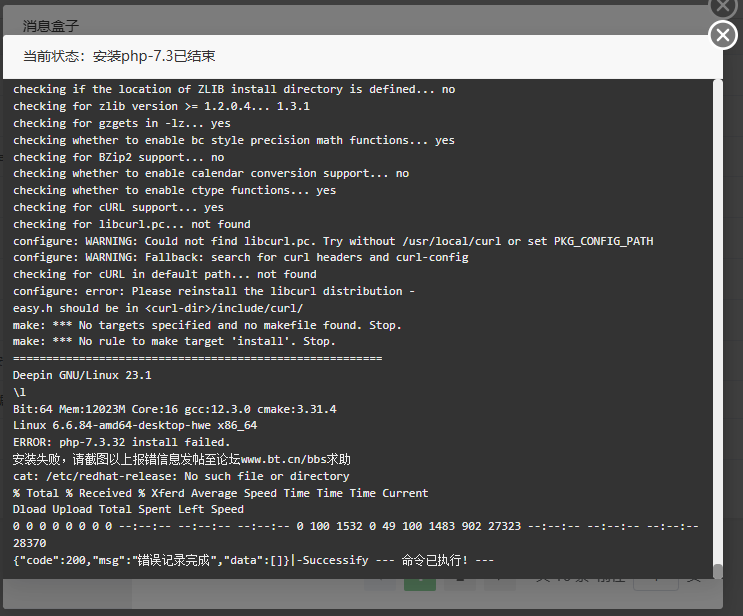Screen dimensions: 743x616
Task: Select the Linux 6.6.84-amd64 kernel line
Action: click(135, 426)
